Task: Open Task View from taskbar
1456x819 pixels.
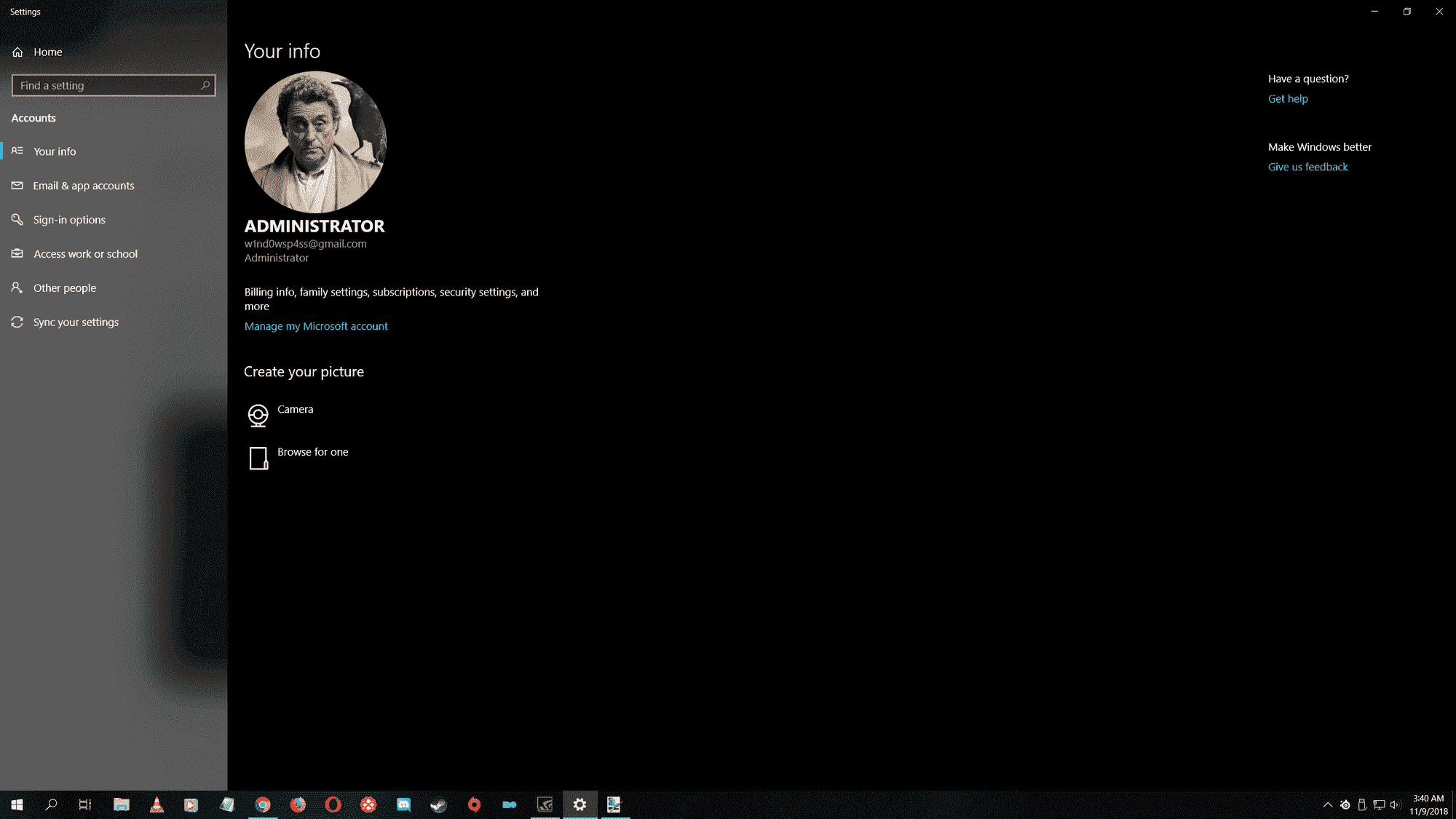Action: point(85,804)
